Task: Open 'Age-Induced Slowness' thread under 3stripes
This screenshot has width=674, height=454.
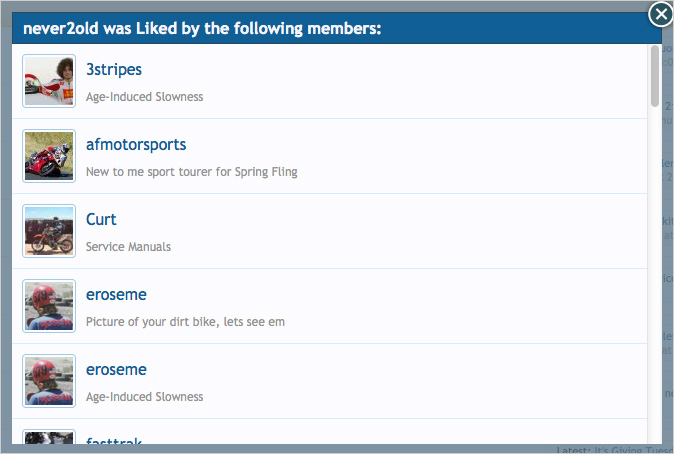Action: pyautogui.click(x=144, y=97)
